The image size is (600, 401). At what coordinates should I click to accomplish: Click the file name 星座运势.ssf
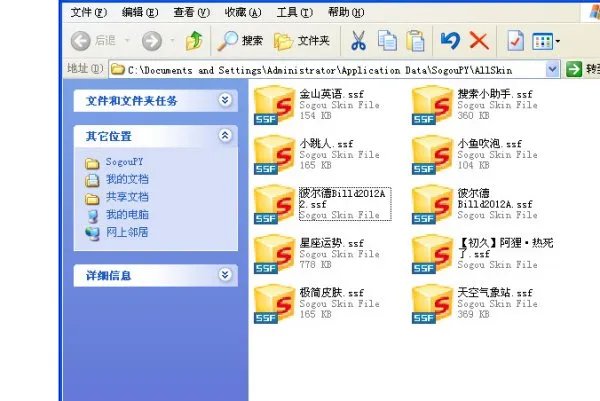point(331,243)
